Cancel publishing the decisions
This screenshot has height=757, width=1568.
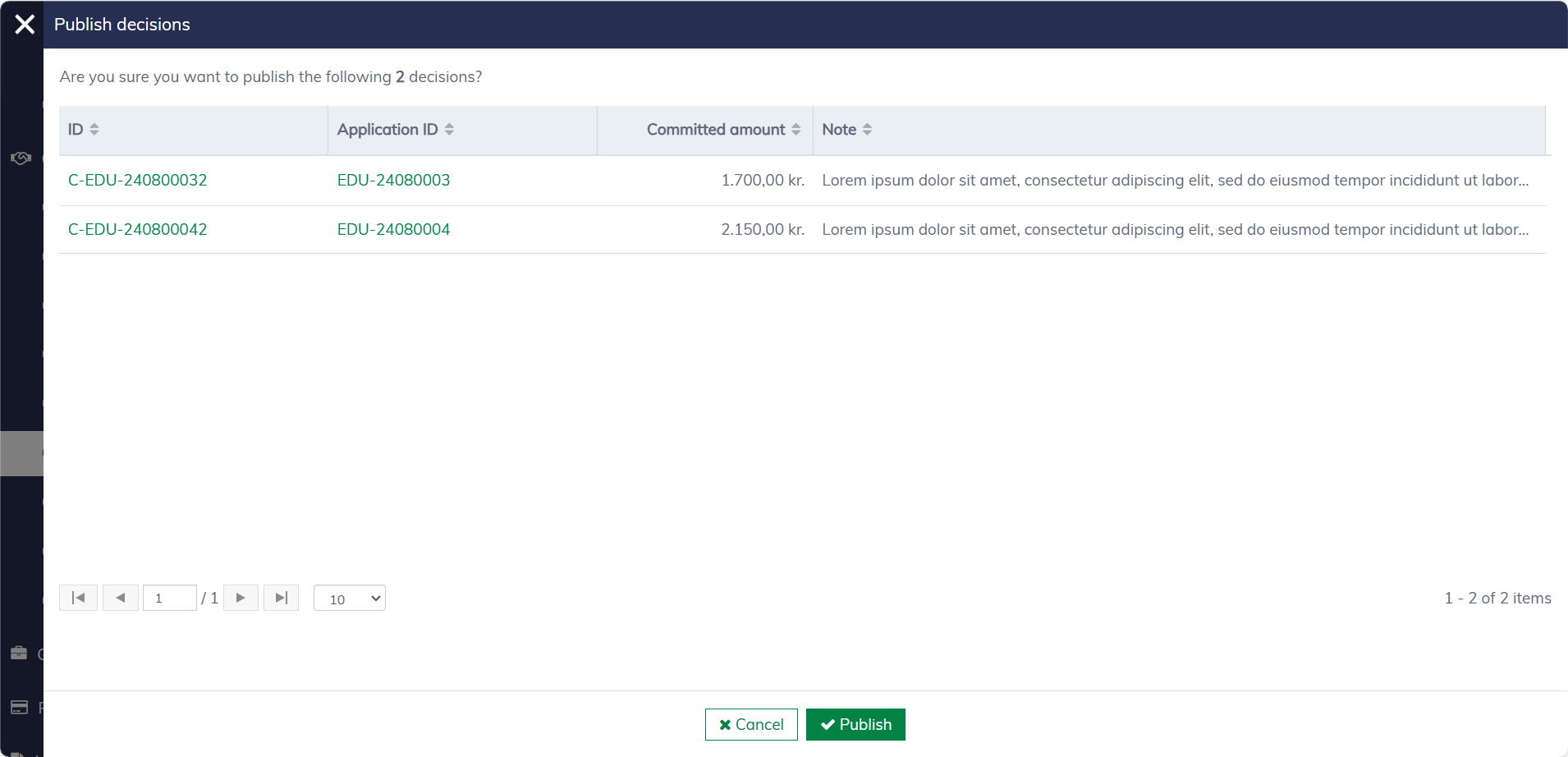pos(751,724)
